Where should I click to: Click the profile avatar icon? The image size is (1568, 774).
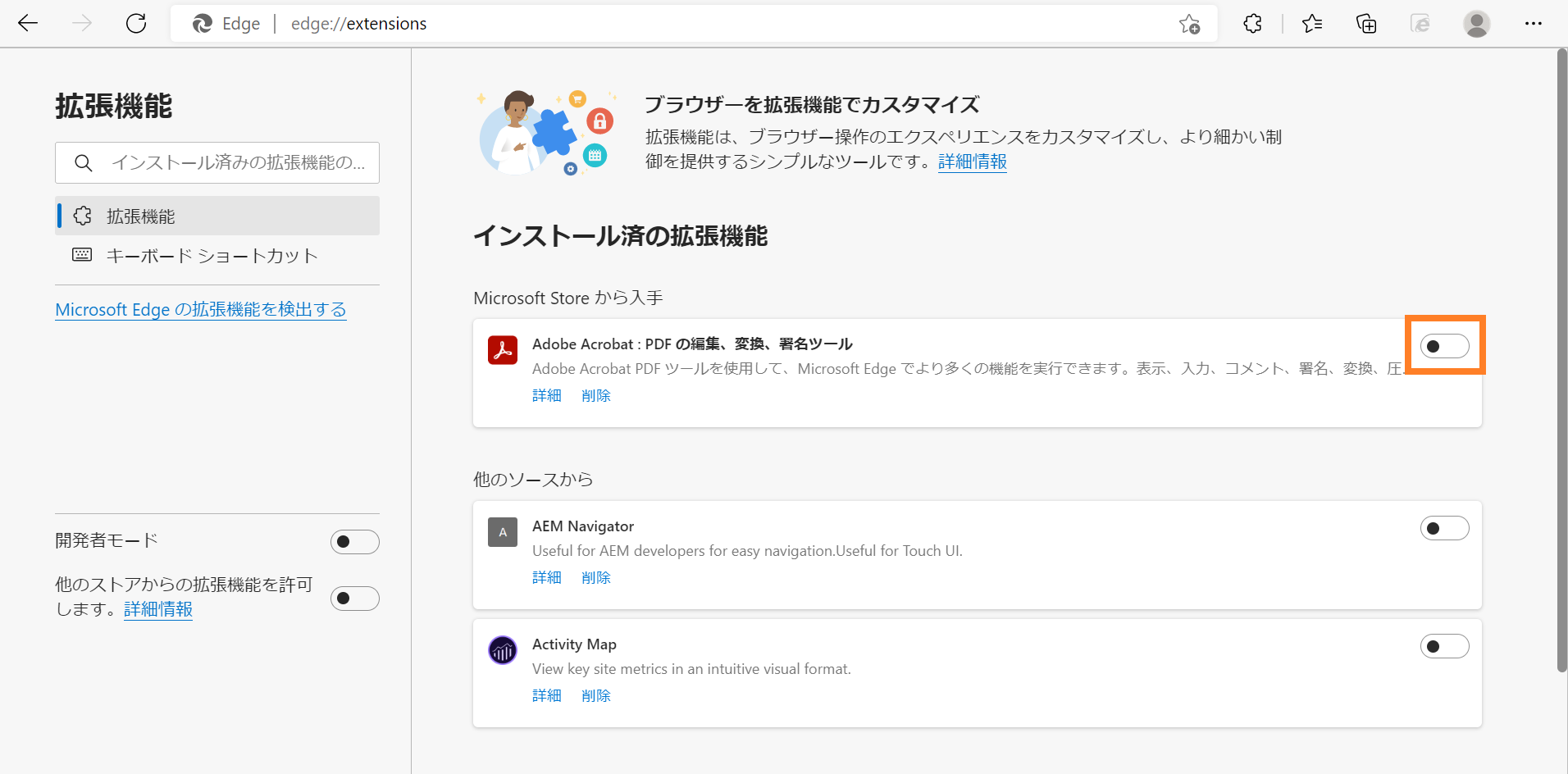tap(1476, 23)
